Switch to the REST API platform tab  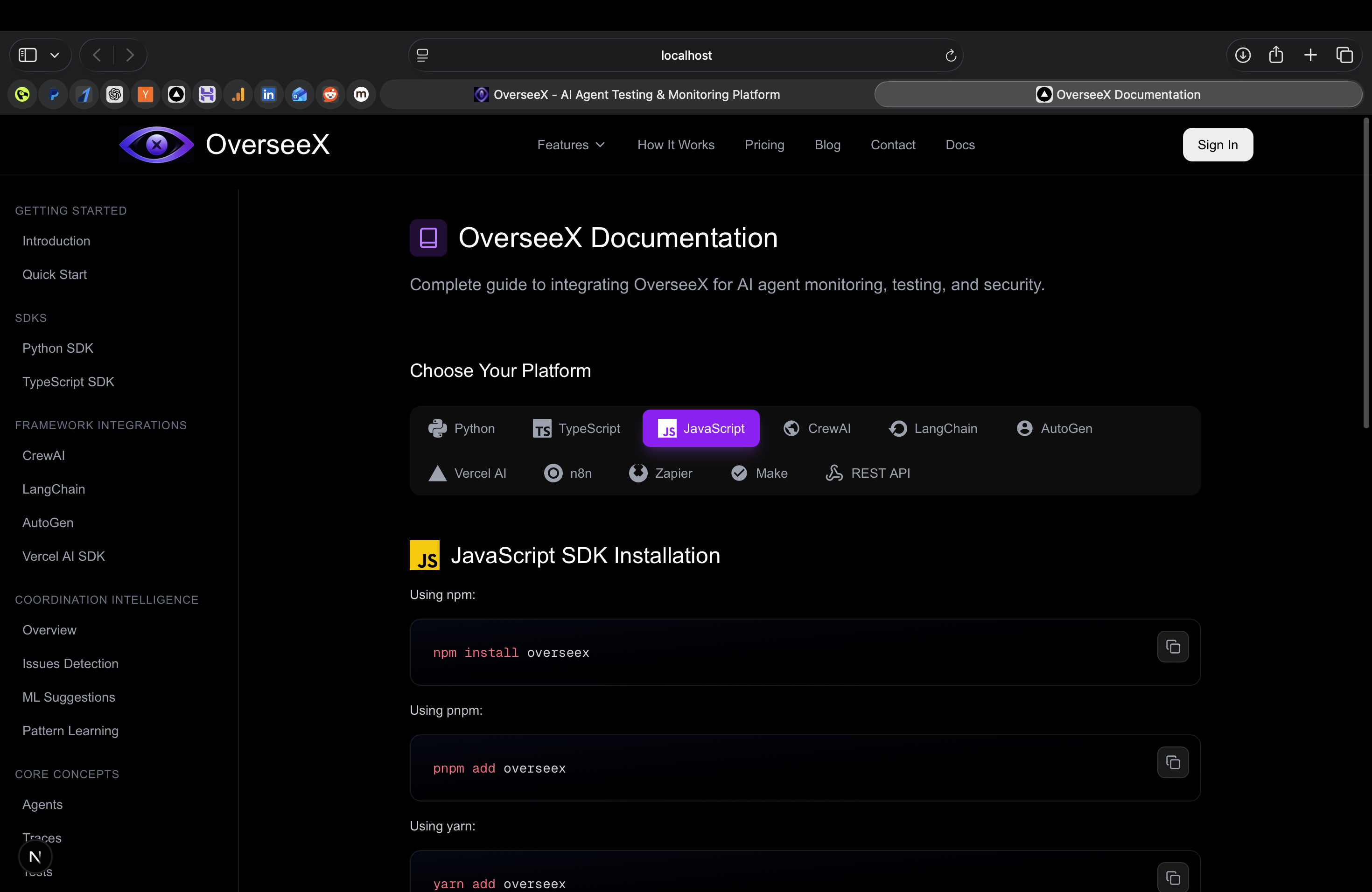coord(868,473)
